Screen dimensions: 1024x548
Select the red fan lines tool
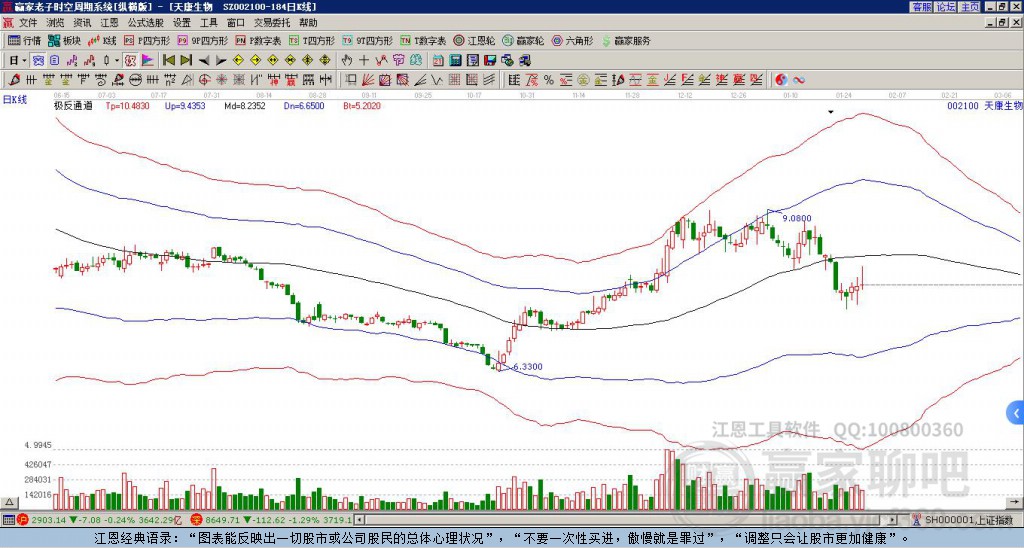[x=367, y=80]
